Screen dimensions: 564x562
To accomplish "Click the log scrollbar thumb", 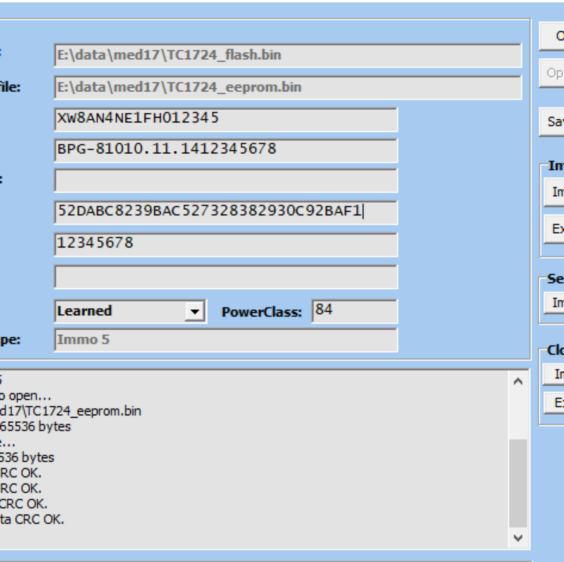I will pos(518,483).
